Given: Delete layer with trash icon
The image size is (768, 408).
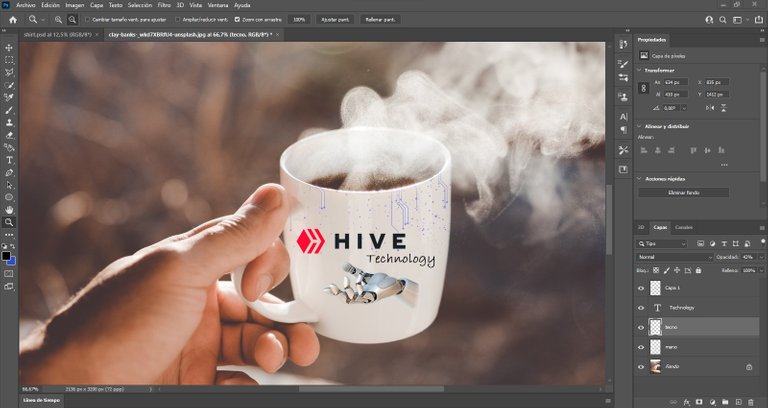Looking at the screenshot, I should [751, 402].
